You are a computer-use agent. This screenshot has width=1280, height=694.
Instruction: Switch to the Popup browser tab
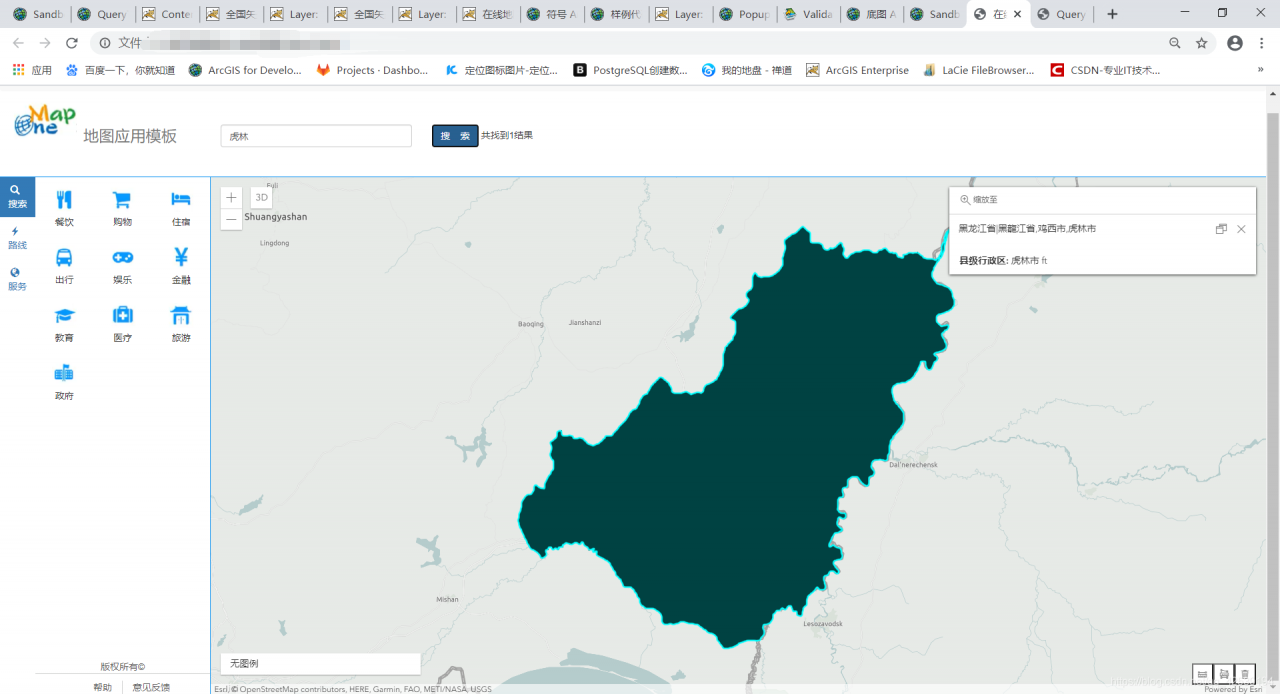click(745, 14)
